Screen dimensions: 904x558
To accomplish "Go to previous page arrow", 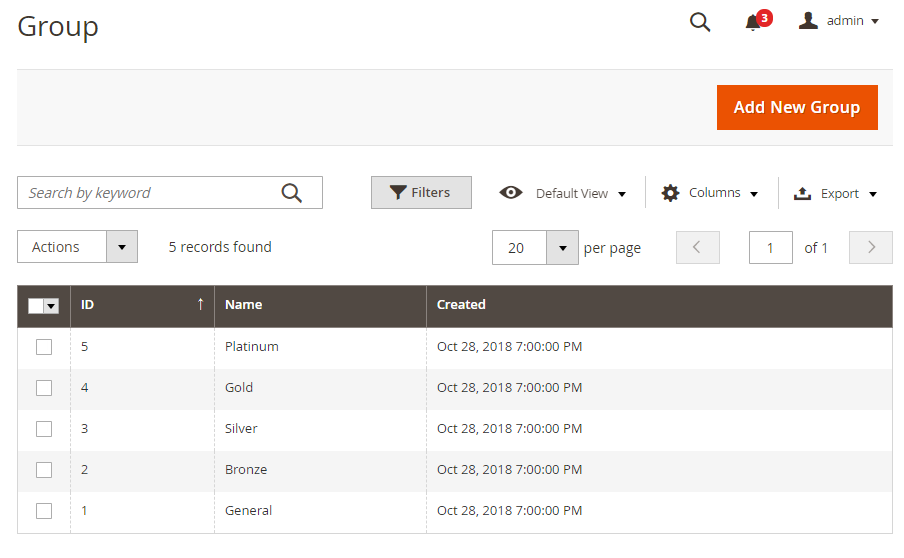I will [x=698, y=248].
